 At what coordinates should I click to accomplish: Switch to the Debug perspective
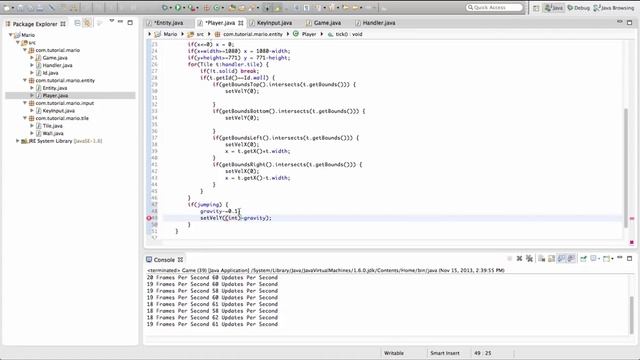click(578, 8)
